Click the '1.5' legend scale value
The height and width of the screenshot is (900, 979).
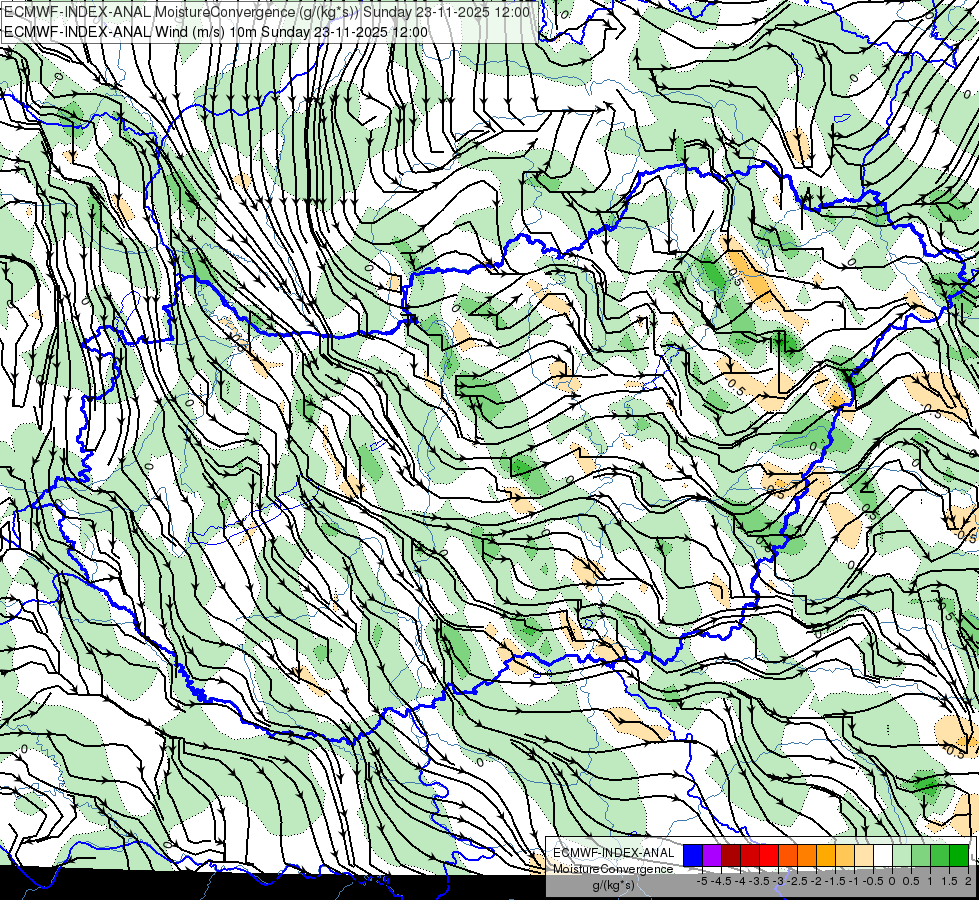(950, 881)
